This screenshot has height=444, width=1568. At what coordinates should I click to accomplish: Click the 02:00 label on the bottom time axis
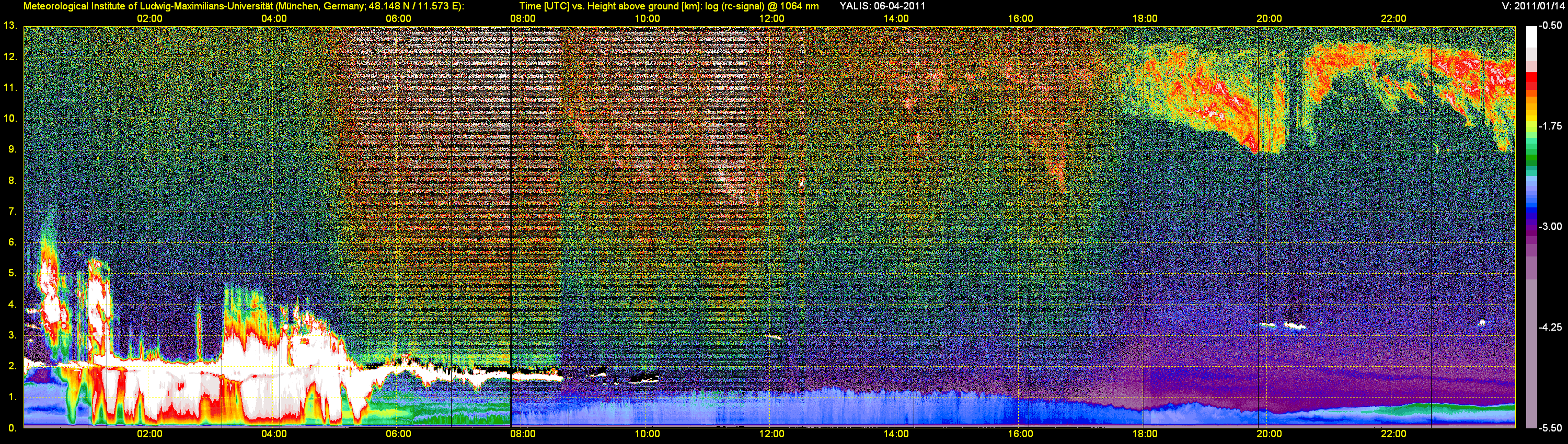(x=149, y=434)
